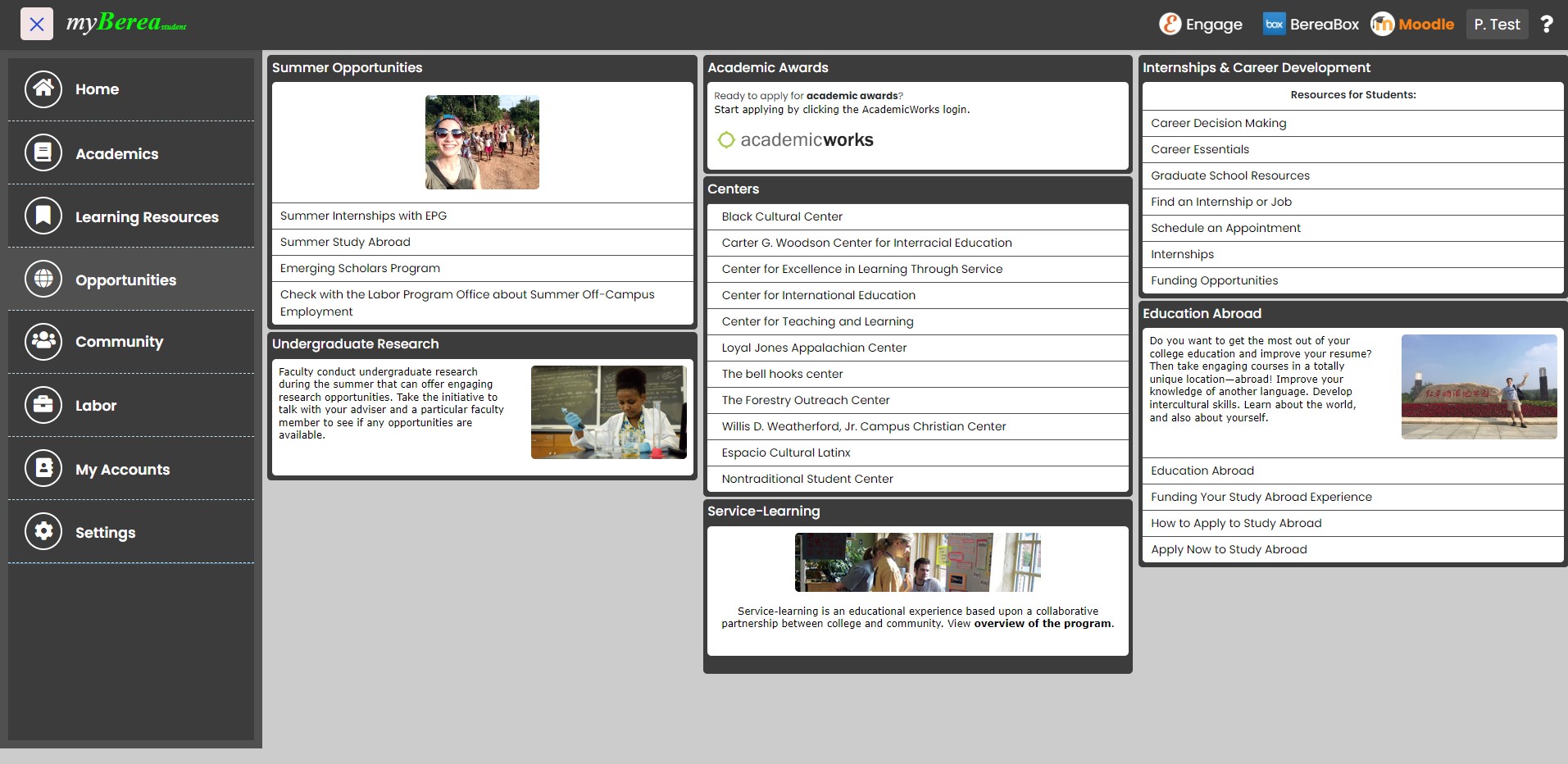The height and width of the screenshot is (764, 1568).
Task: Open Community using the people icon
Action: [x=43, y=342]
